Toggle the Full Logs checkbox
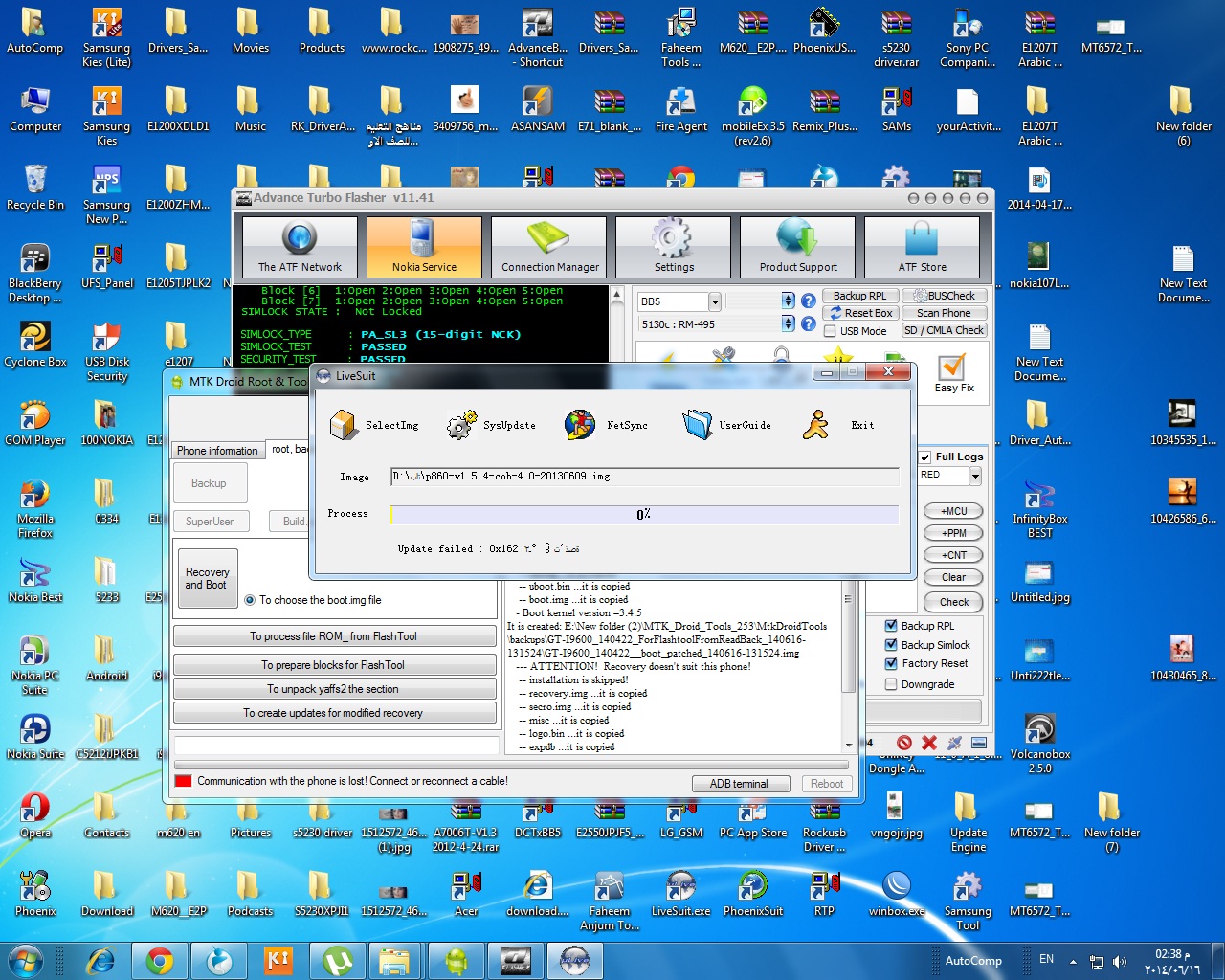The width and height of the screenshot is (1225, 980). tap(924, 457)
